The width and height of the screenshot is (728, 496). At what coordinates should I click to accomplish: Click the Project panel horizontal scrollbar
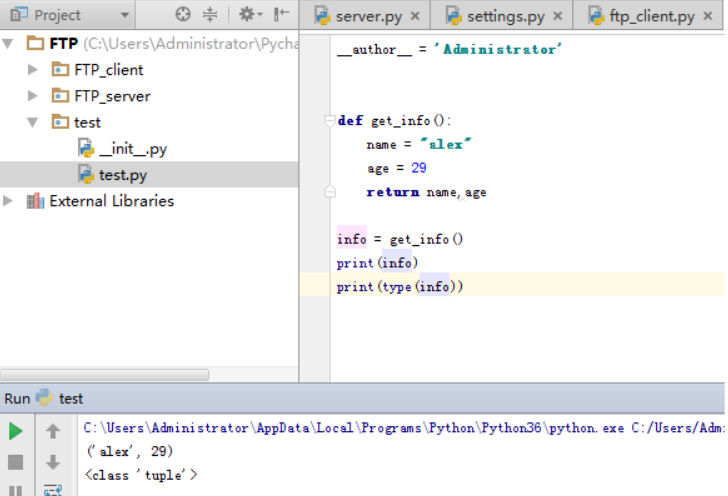(x=104, y=374)
